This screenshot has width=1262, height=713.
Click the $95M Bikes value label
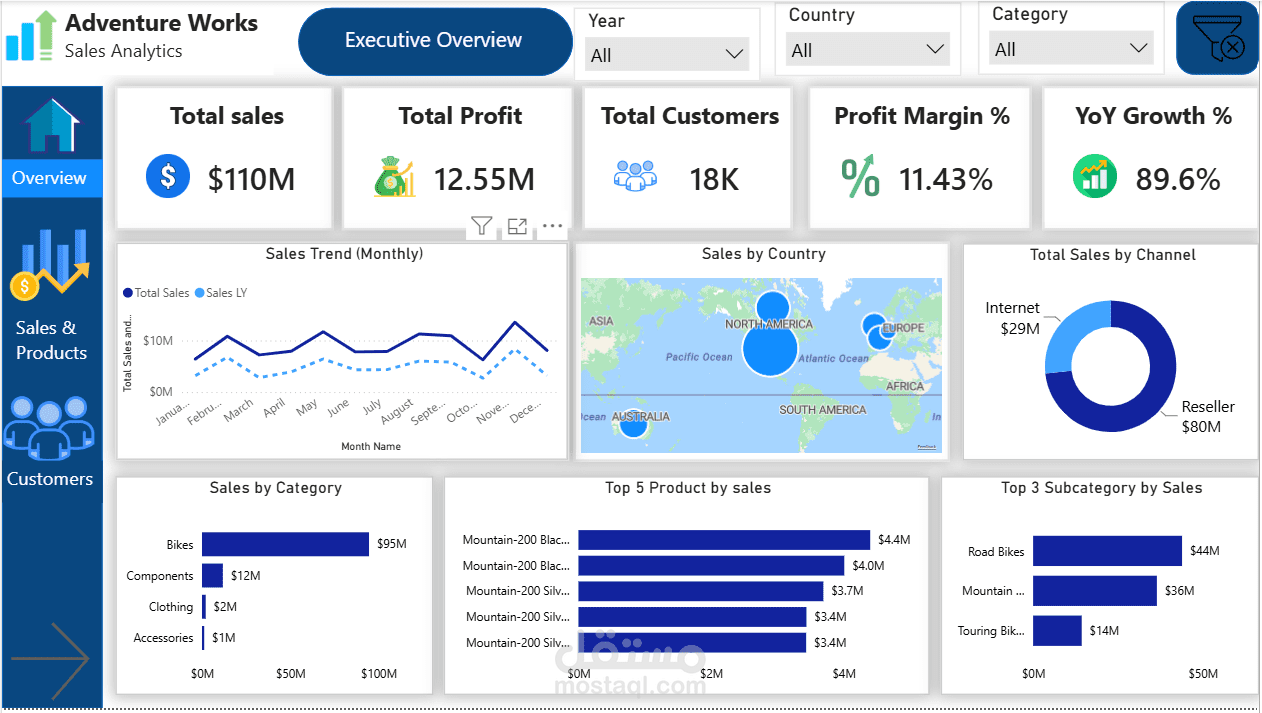pyautogui.click(x=392, y=544)
